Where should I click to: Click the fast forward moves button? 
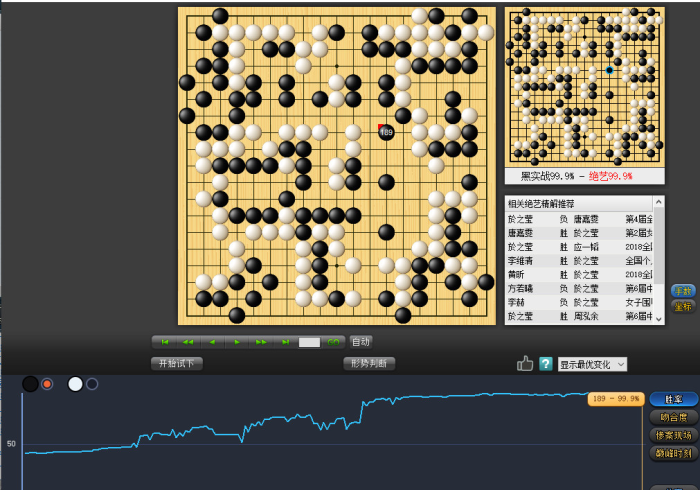(261, 342)
